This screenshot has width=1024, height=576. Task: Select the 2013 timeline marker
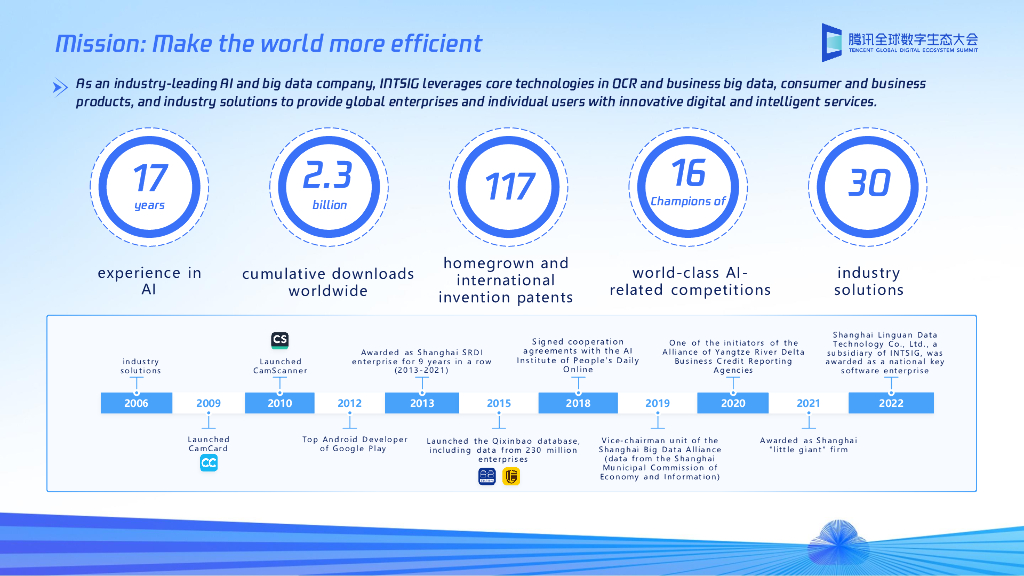tap(422, 403)
